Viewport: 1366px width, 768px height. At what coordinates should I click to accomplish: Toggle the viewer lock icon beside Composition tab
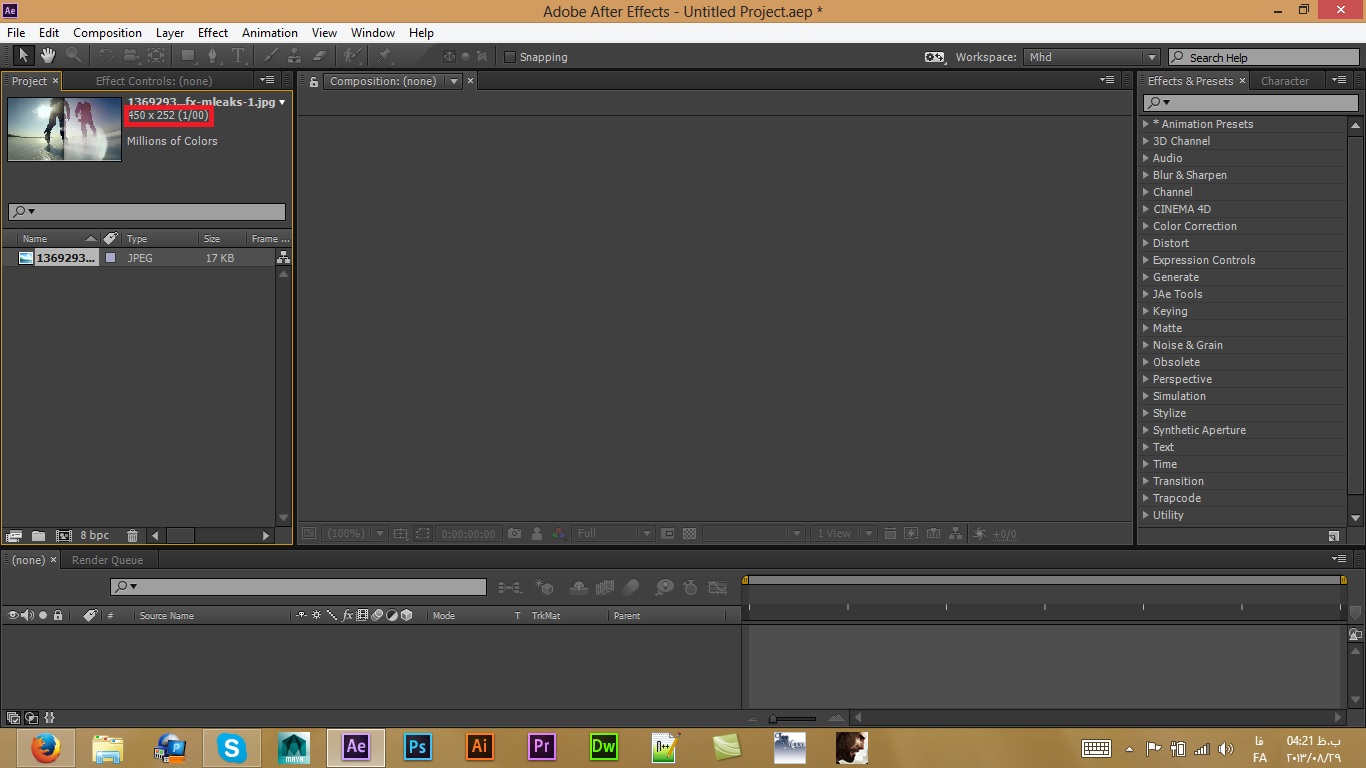click(314, 81)
